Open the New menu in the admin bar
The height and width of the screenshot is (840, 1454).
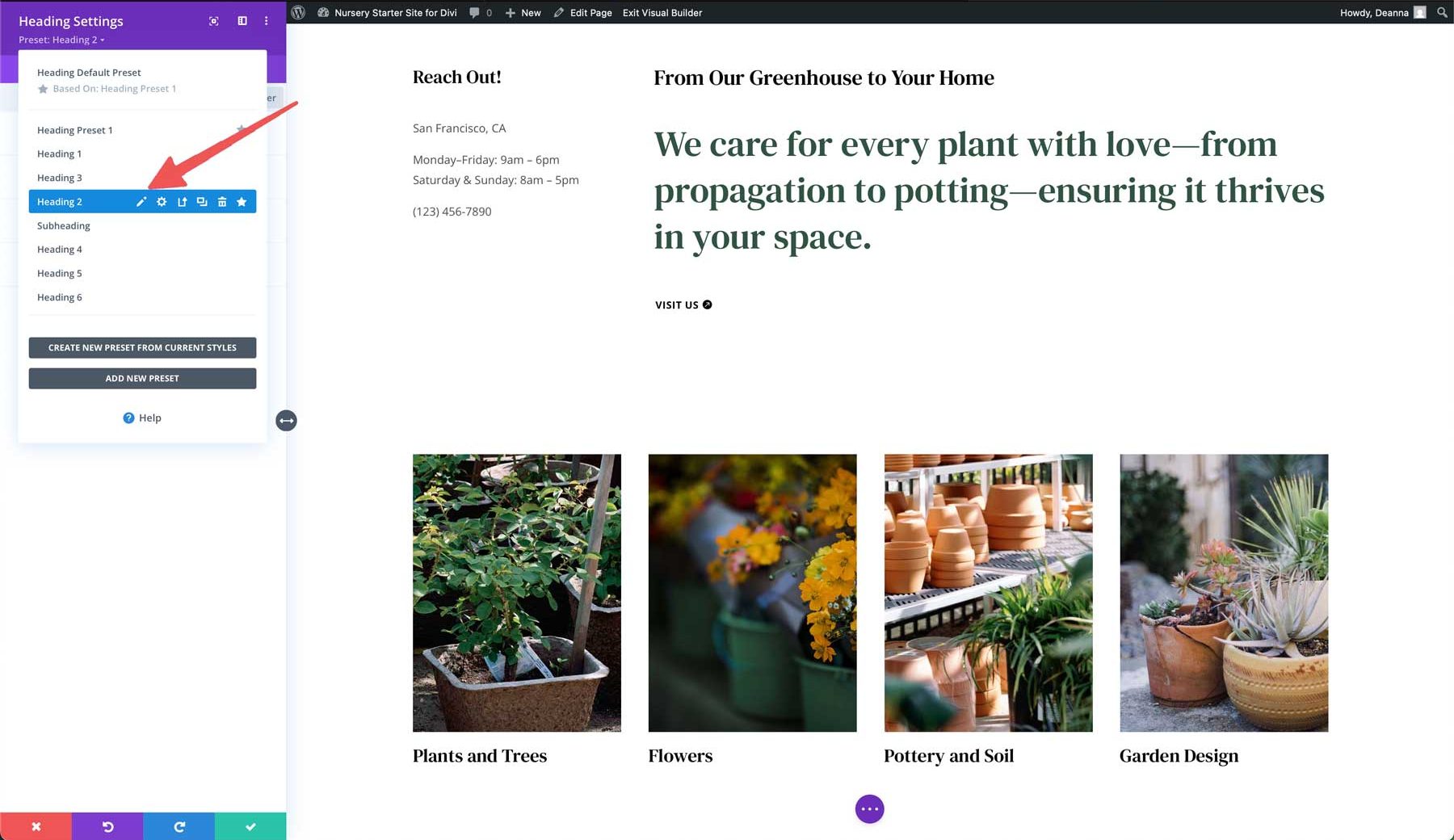[x=523, y=12]
